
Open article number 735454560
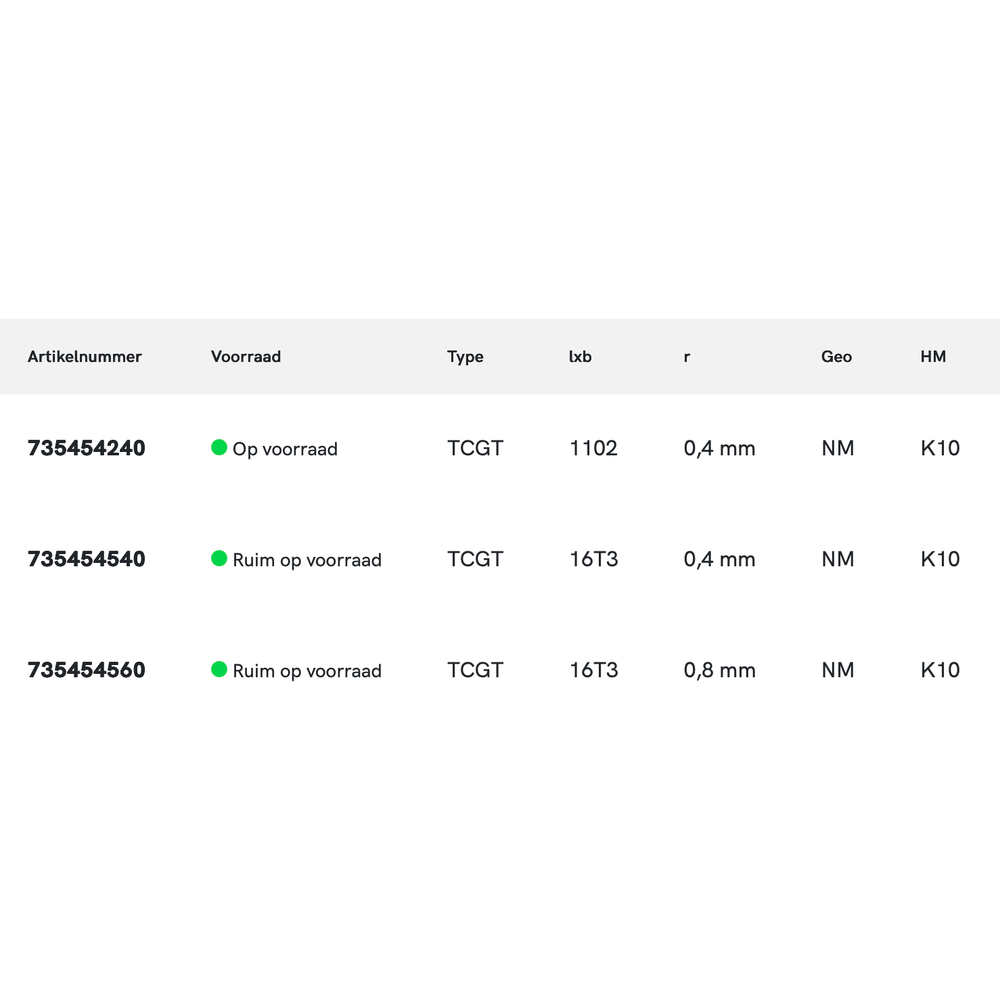pos(86,671)
